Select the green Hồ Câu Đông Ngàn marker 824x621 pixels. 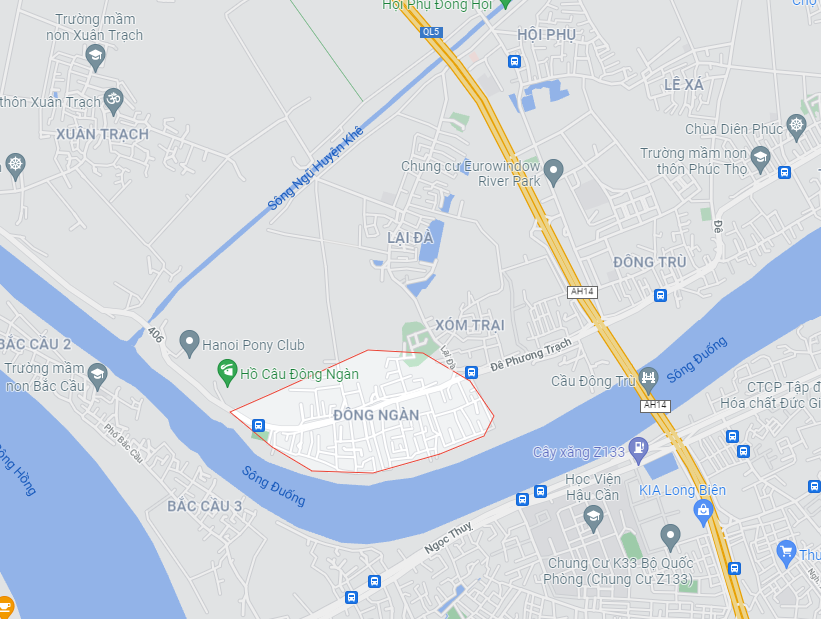[x=227, y=372]
